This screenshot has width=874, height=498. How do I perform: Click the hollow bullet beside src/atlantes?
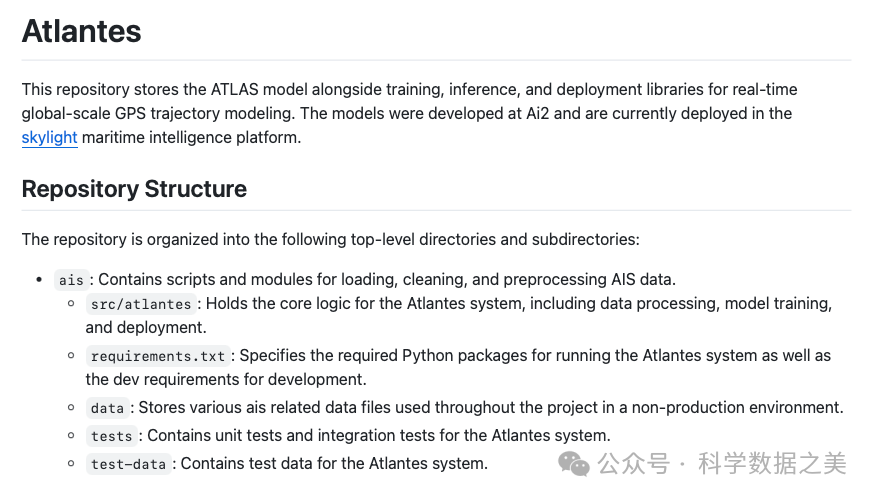point(71,303)
